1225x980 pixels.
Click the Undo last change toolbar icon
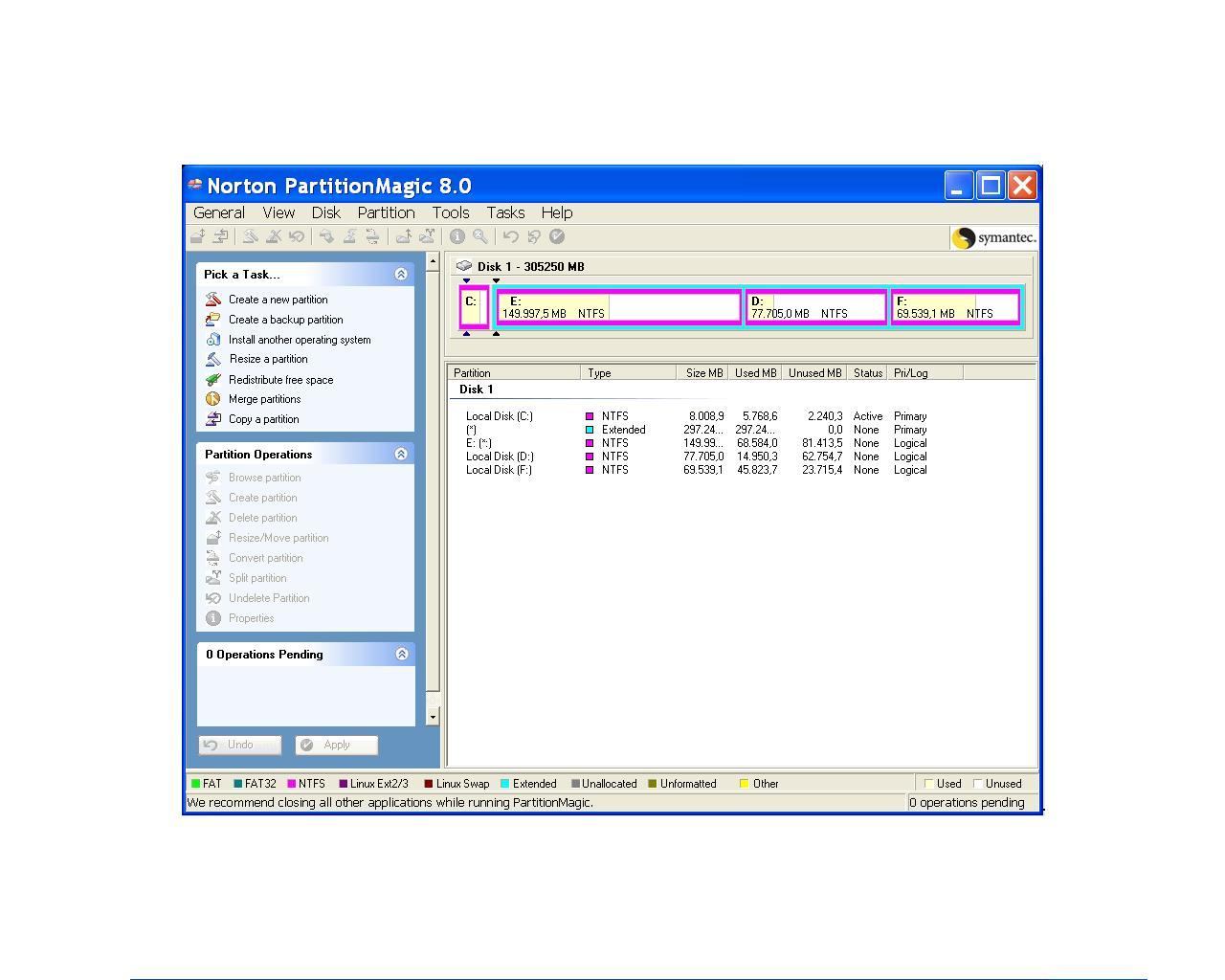click(510, 236)
